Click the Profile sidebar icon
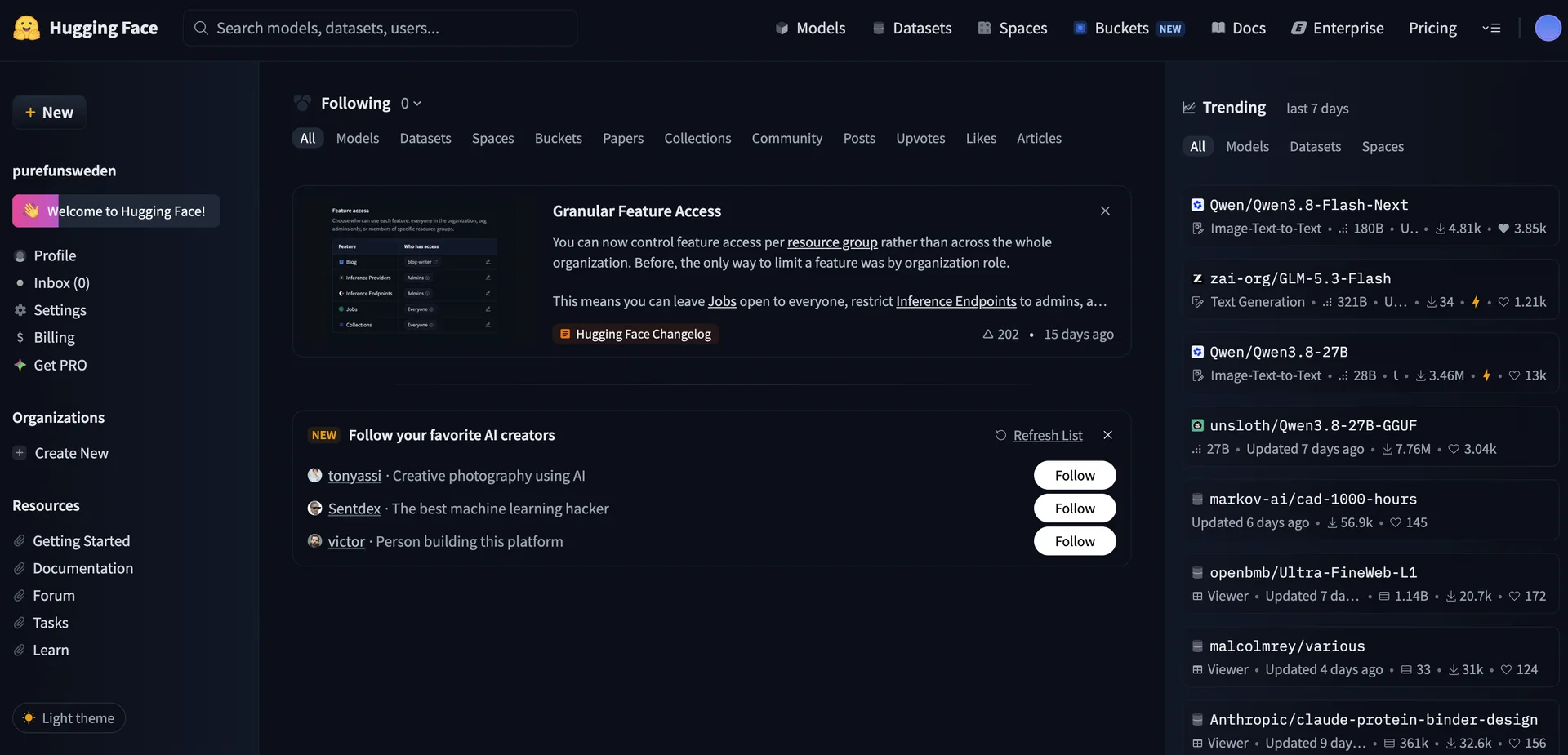1568x755 pixels. point(20,255)
